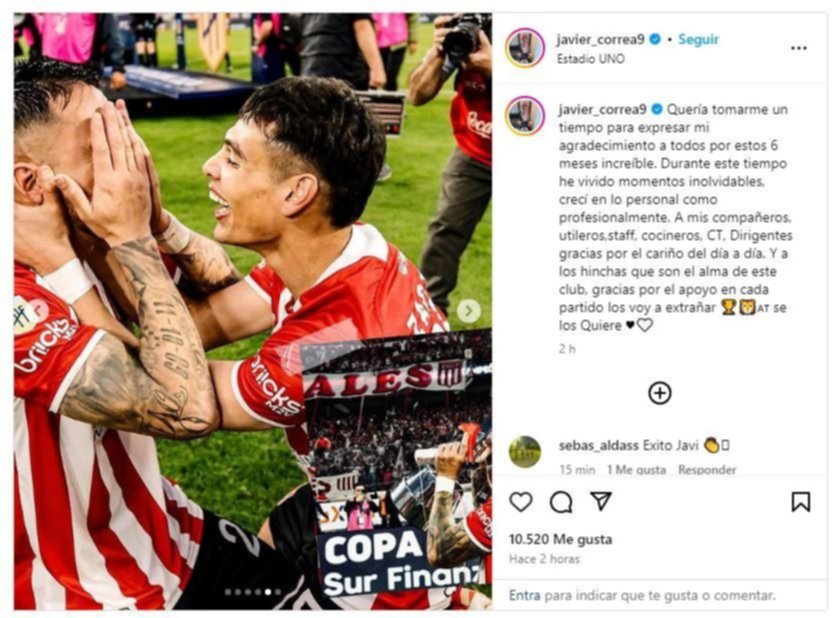Reply to sebas_aldass comment via Responder

pos(707,469)
